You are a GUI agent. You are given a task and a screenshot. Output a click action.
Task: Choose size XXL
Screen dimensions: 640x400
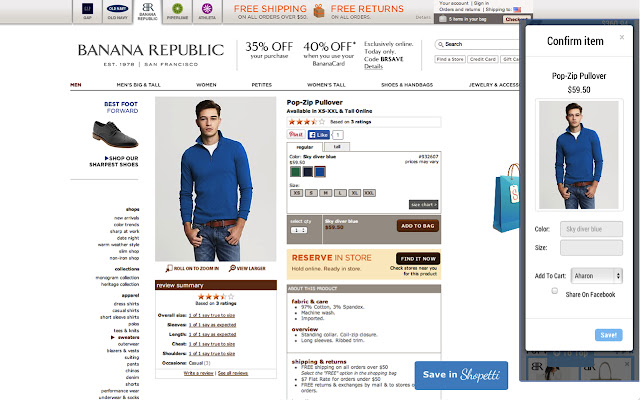coord(369,193)
